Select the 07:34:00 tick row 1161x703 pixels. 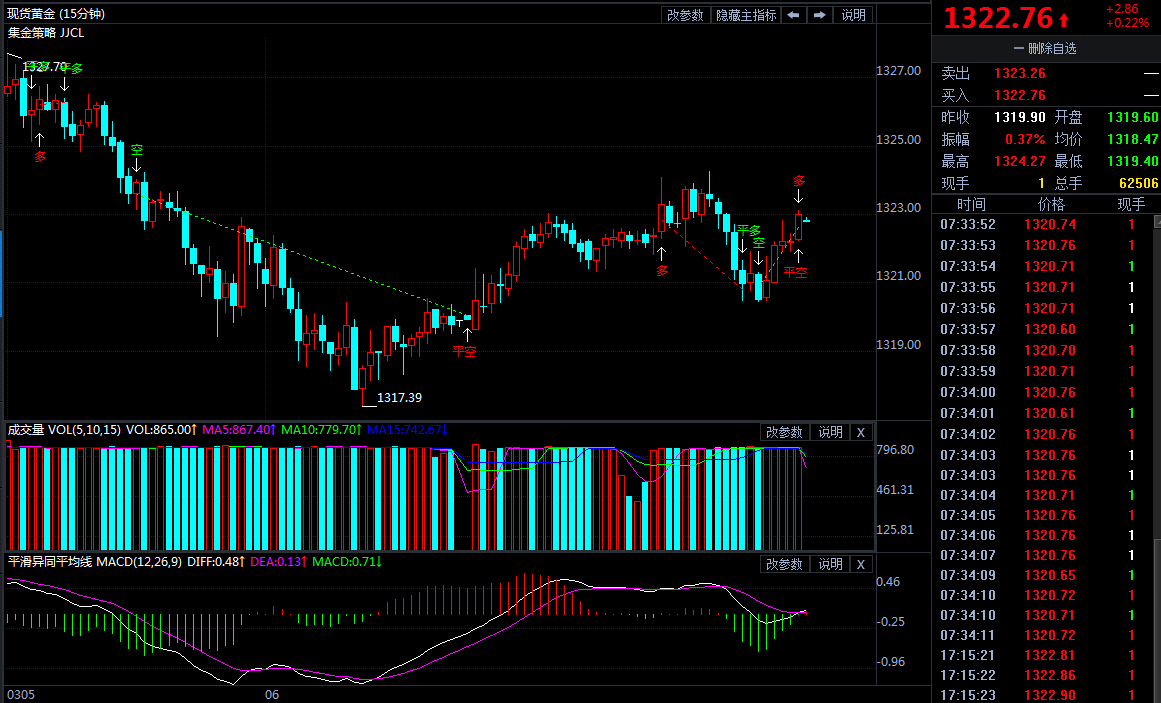(1043, 393)
